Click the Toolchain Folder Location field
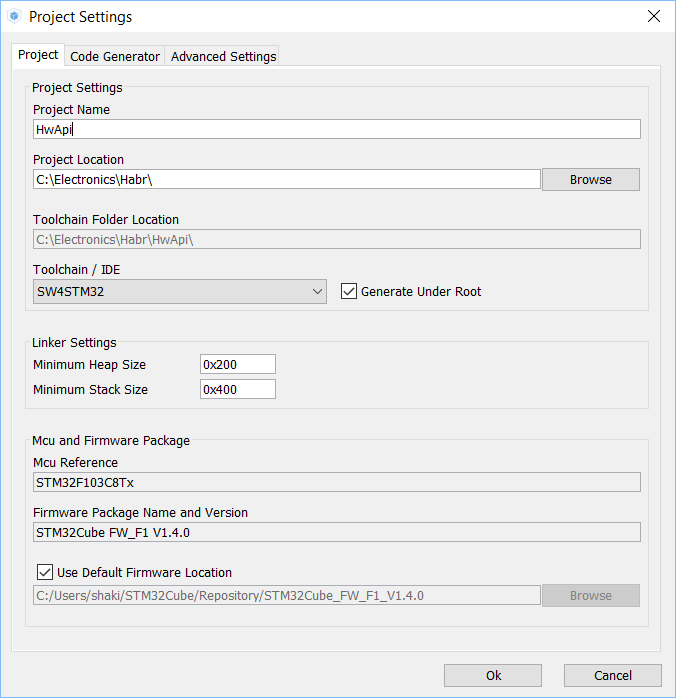This screenshot has height=698, width=676. pos(336,239)
